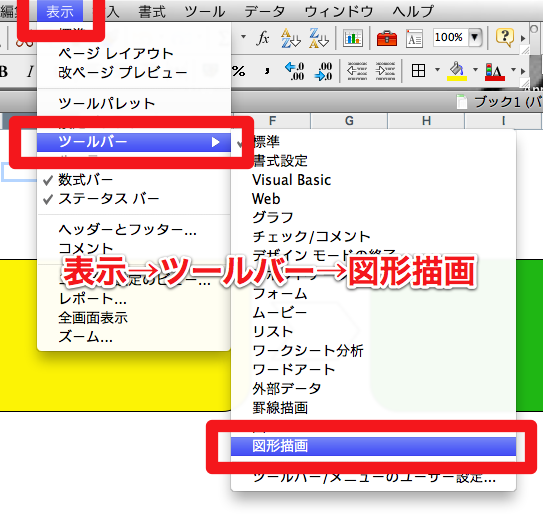Open the データ menu

click(x=264, y=12)
